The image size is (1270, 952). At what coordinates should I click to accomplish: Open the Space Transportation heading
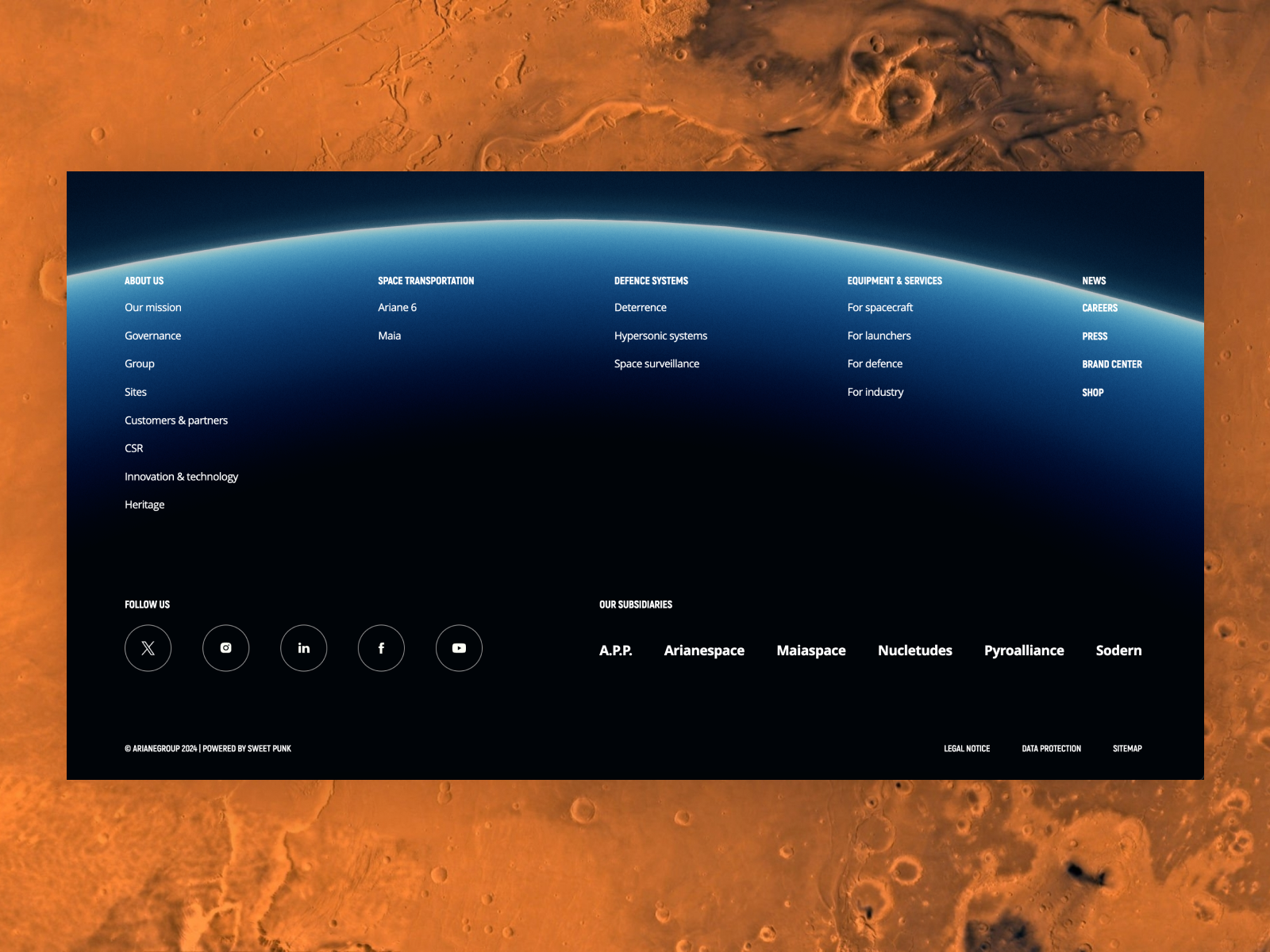pos(425,281)
